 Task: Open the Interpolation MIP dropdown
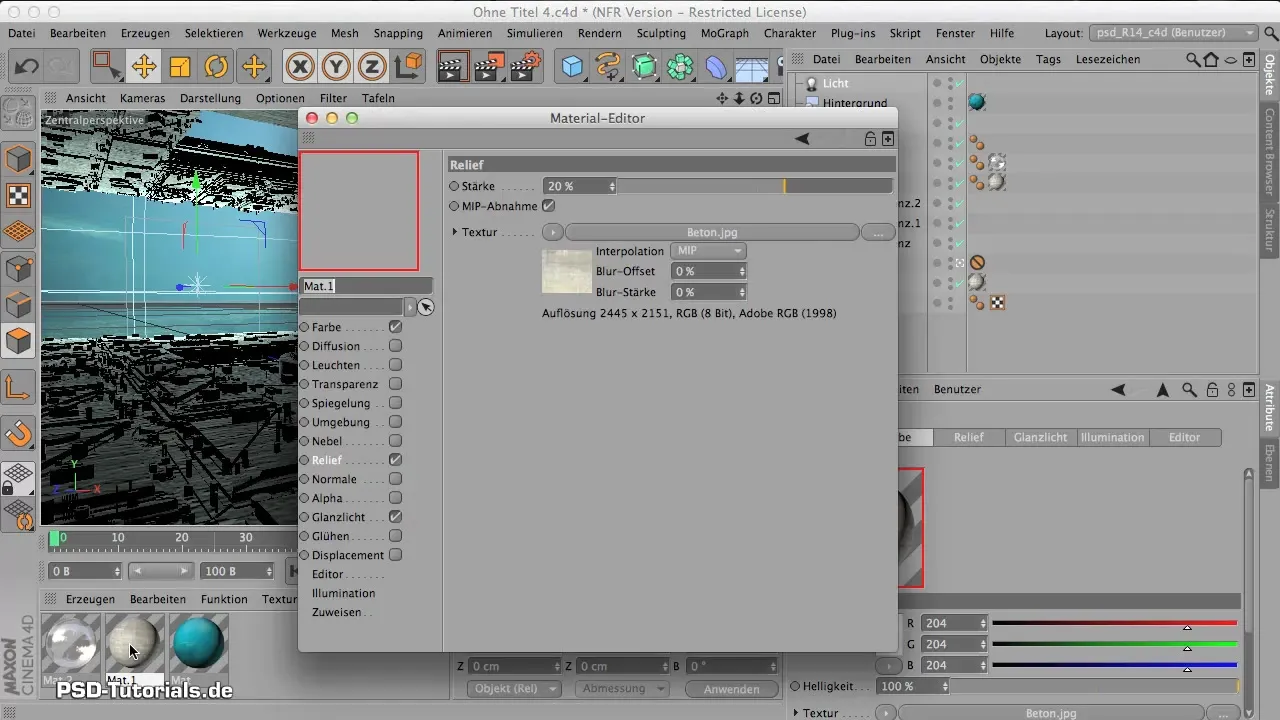tap(707, 251)
